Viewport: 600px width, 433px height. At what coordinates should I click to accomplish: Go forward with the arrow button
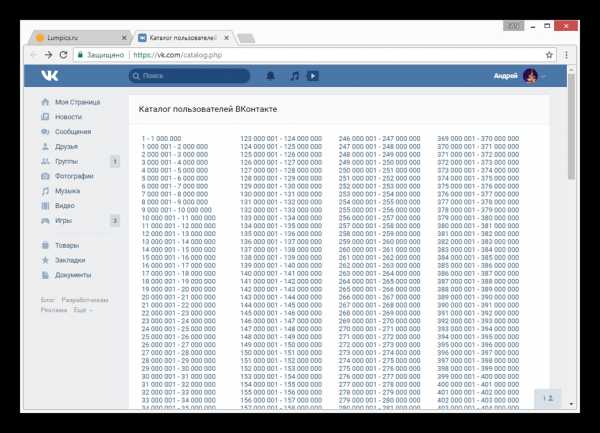click(x=48, y=55)
